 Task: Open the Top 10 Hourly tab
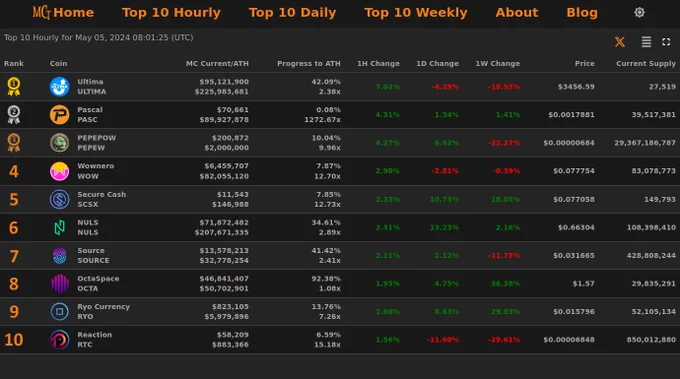(171, 13)
